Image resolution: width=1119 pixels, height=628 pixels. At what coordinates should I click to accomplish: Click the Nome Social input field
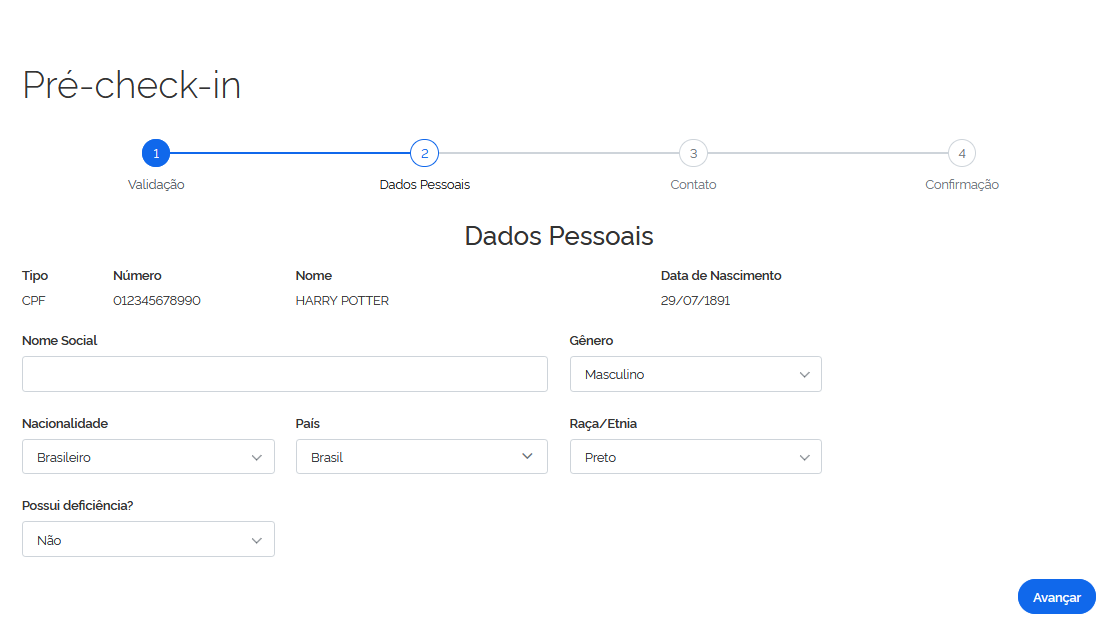(285, 374)
